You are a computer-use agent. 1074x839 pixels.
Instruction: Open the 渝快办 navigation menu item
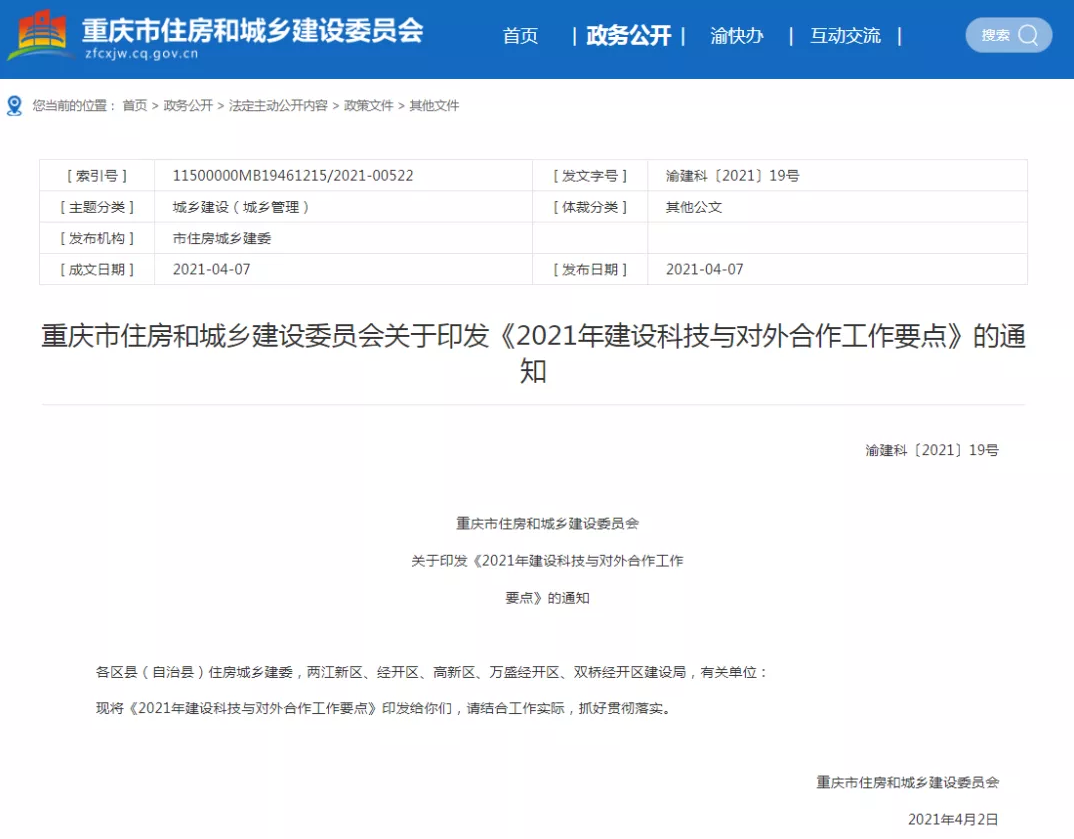(737, 36)
